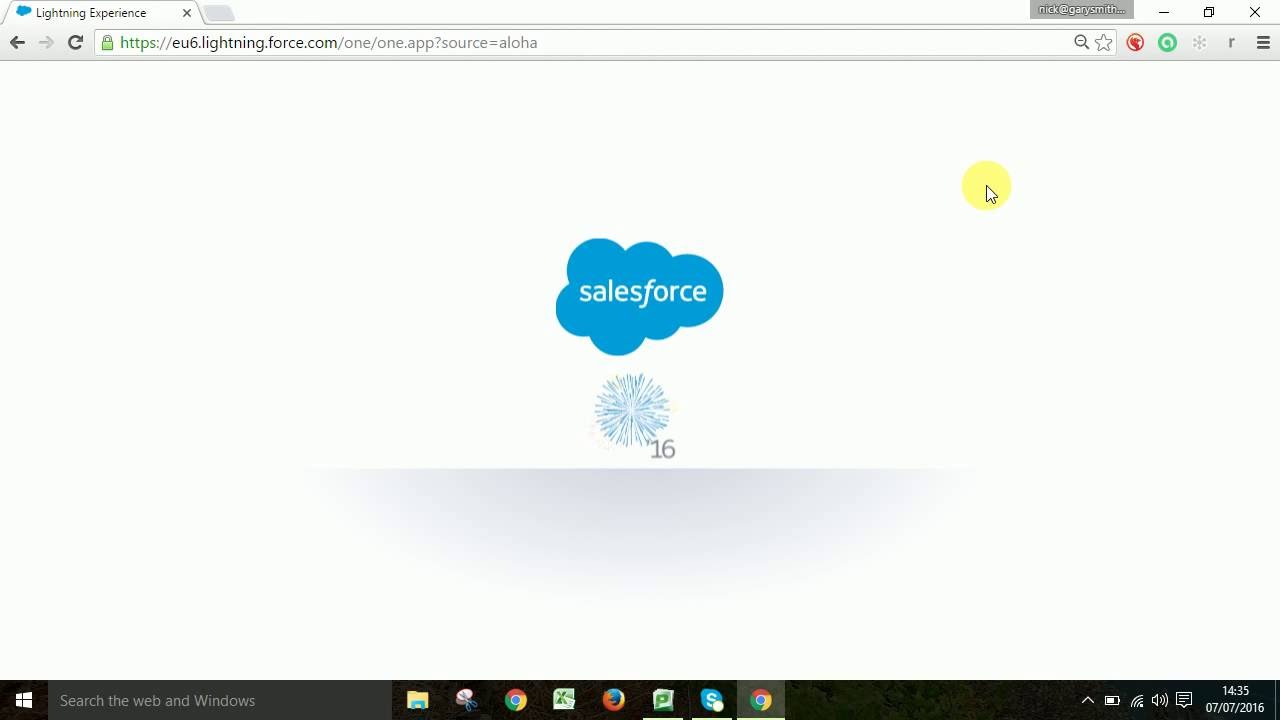1280x720 pixels.
Task: Open File Explorer from the taskbar
Action: 418,700
